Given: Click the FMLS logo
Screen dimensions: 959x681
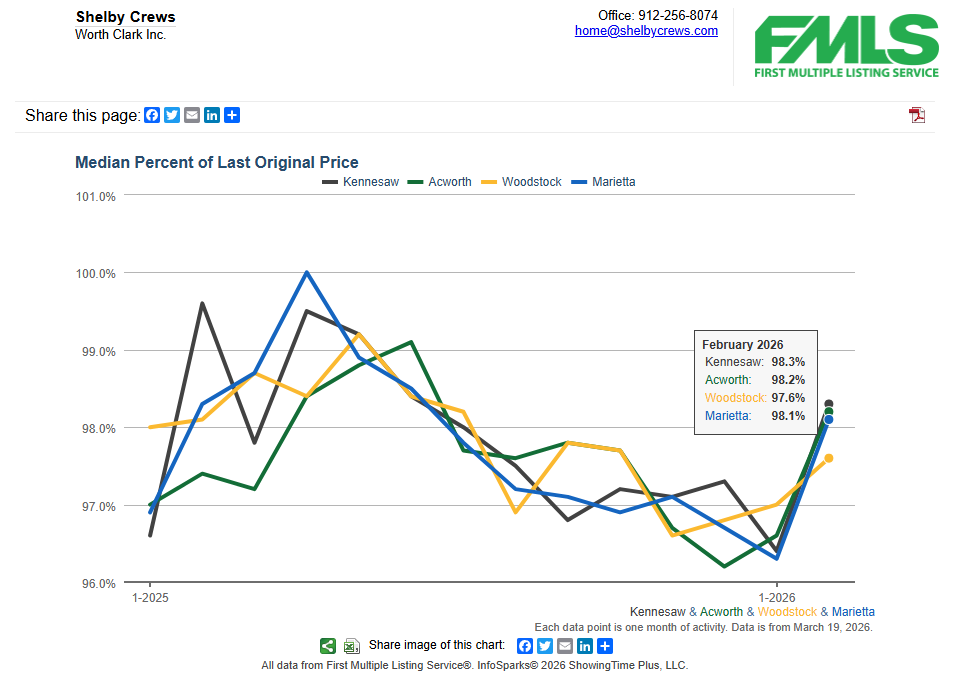Looking at the screenshot, I should pos(847,45).
